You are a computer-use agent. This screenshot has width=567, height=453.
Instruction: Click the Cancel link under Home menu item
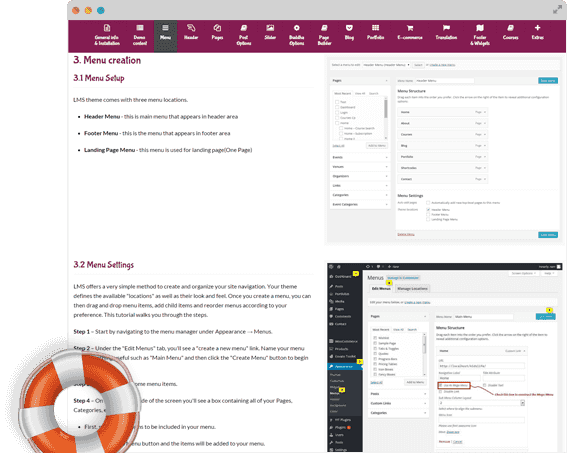[x=457, y=441]
